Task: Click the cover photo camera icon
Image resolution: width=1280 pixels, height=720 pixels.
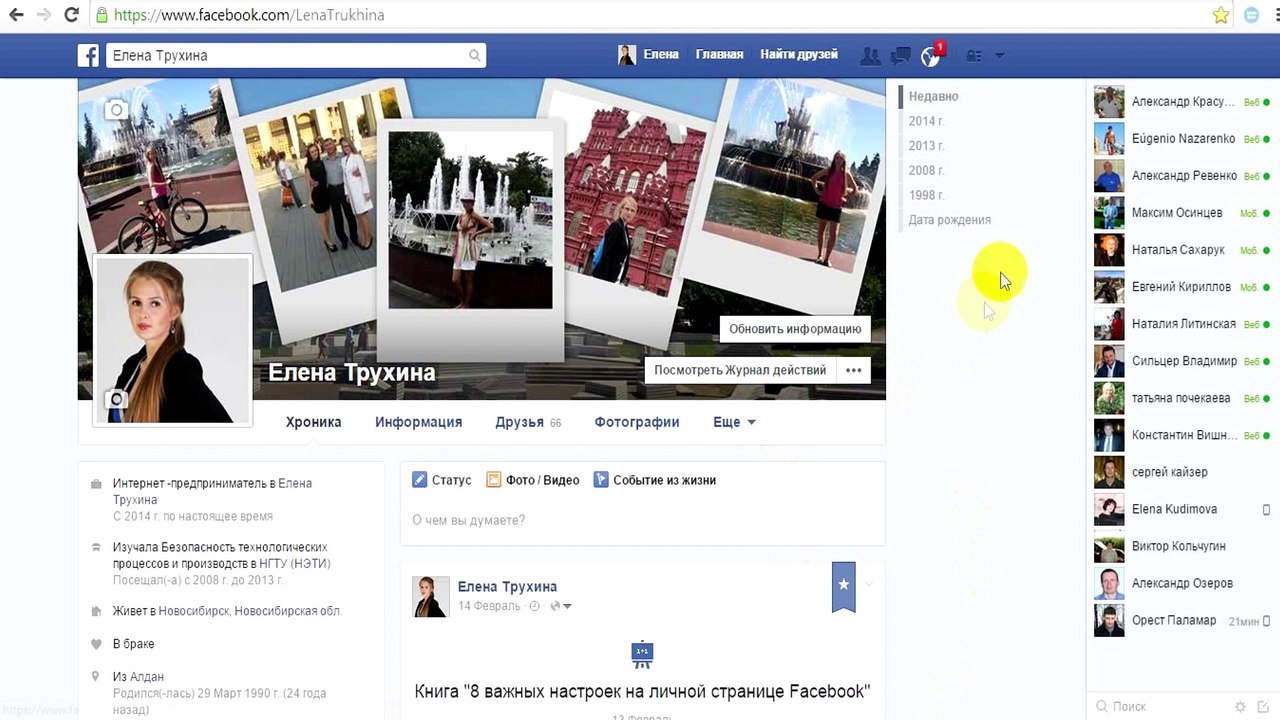Action: [x=117, y=110]
